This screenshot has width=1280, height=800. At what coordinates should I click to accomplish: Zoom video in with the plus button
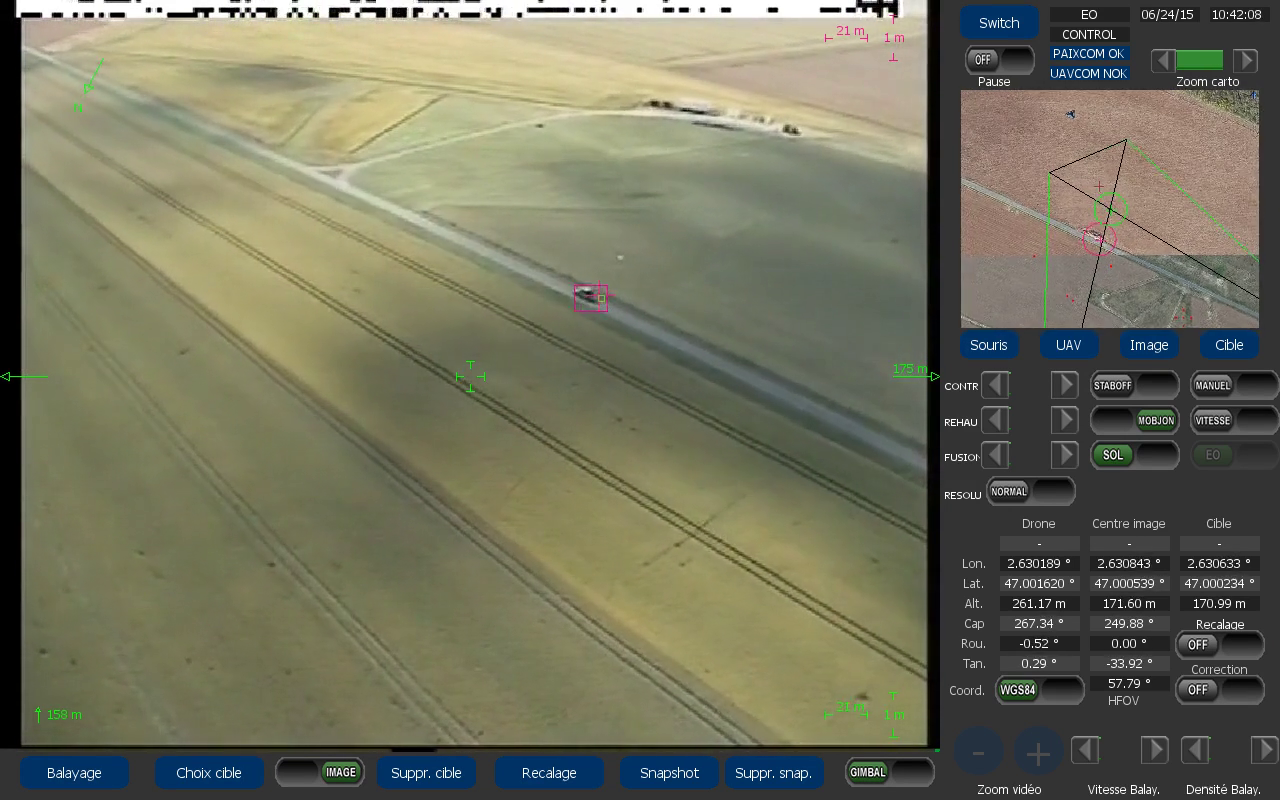pos(1038,753)
